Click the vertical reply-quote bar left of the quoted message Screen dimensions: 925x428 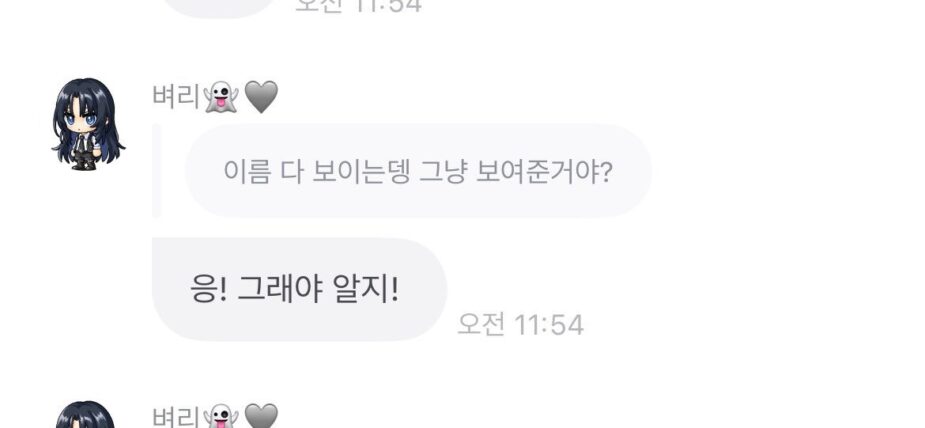156,171
